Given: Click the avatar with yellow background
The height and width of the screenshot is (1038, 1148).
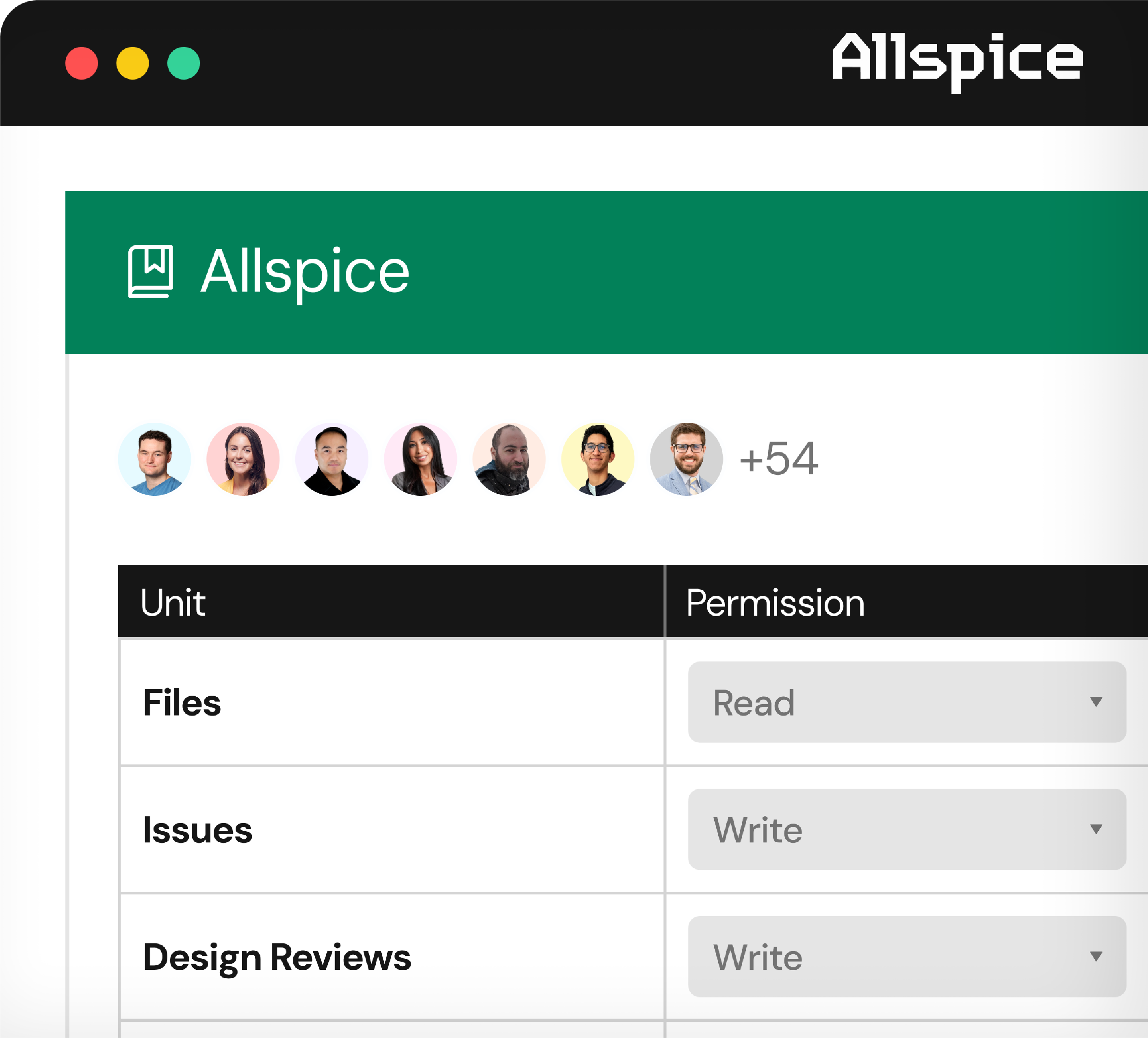Looking at the screenshot, I should [x=598, y=459].
